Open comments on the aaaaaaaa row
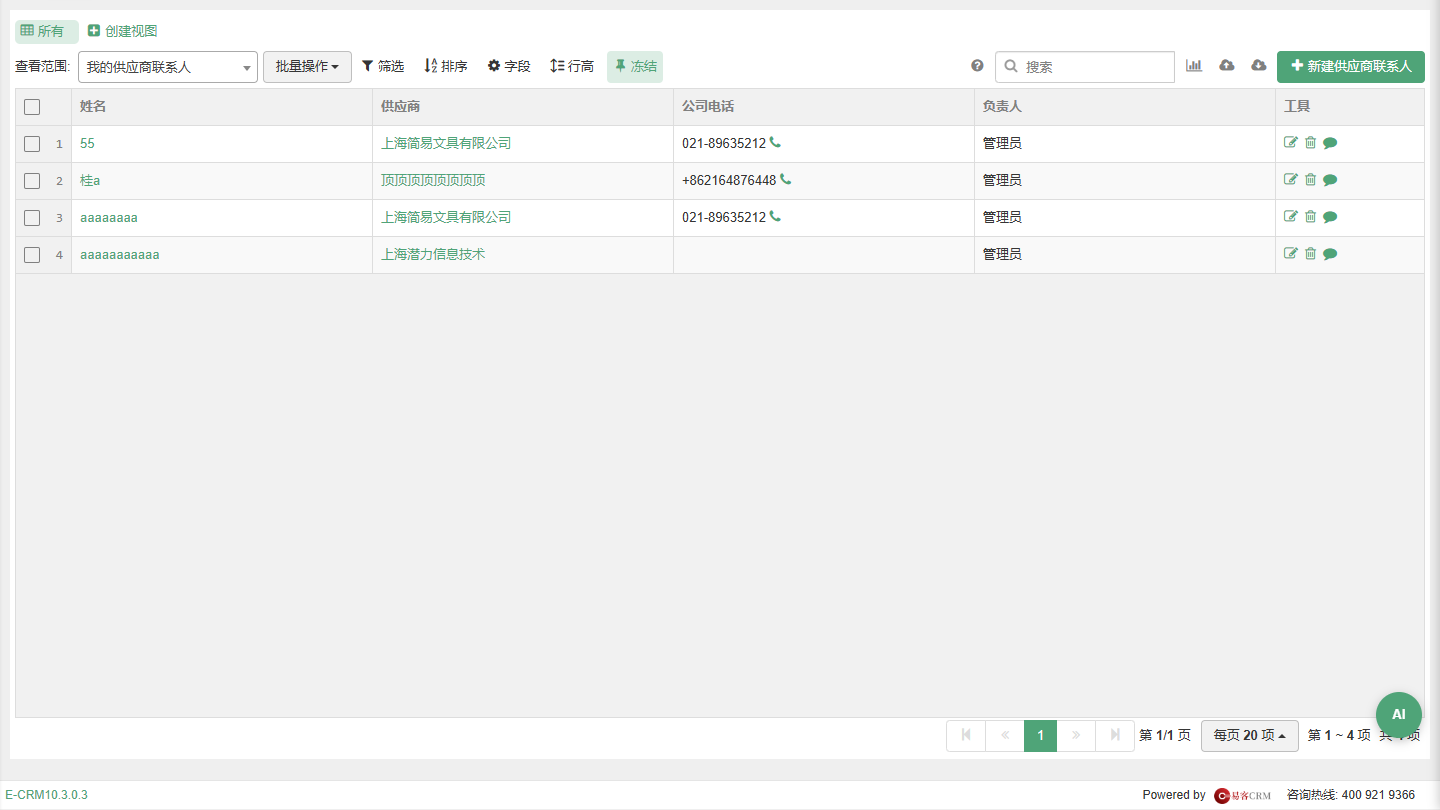 coord(1330,217)
